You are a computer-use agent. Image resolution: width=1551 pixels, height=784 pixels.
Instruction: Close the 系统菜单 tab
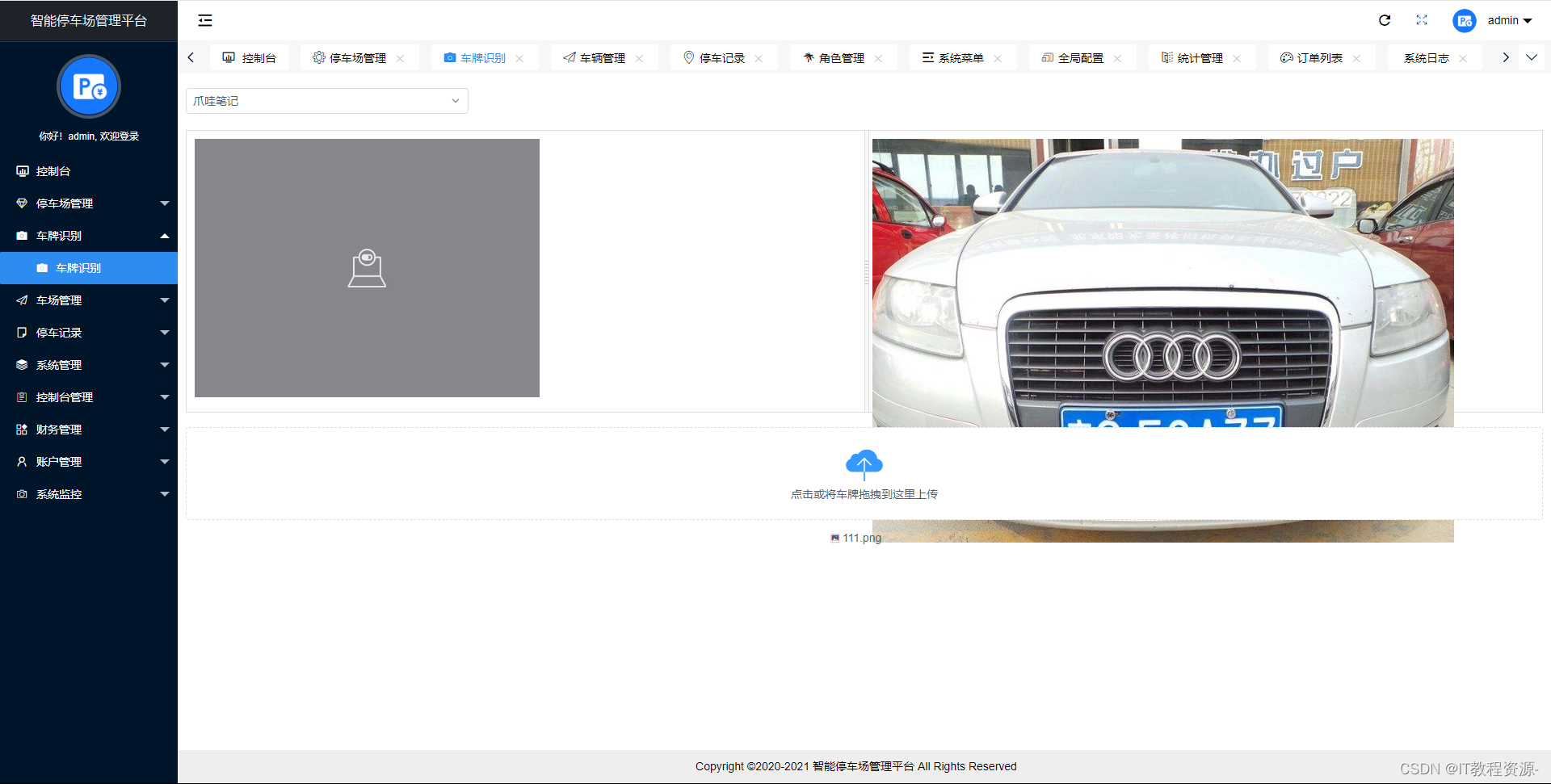click(998, 58)
